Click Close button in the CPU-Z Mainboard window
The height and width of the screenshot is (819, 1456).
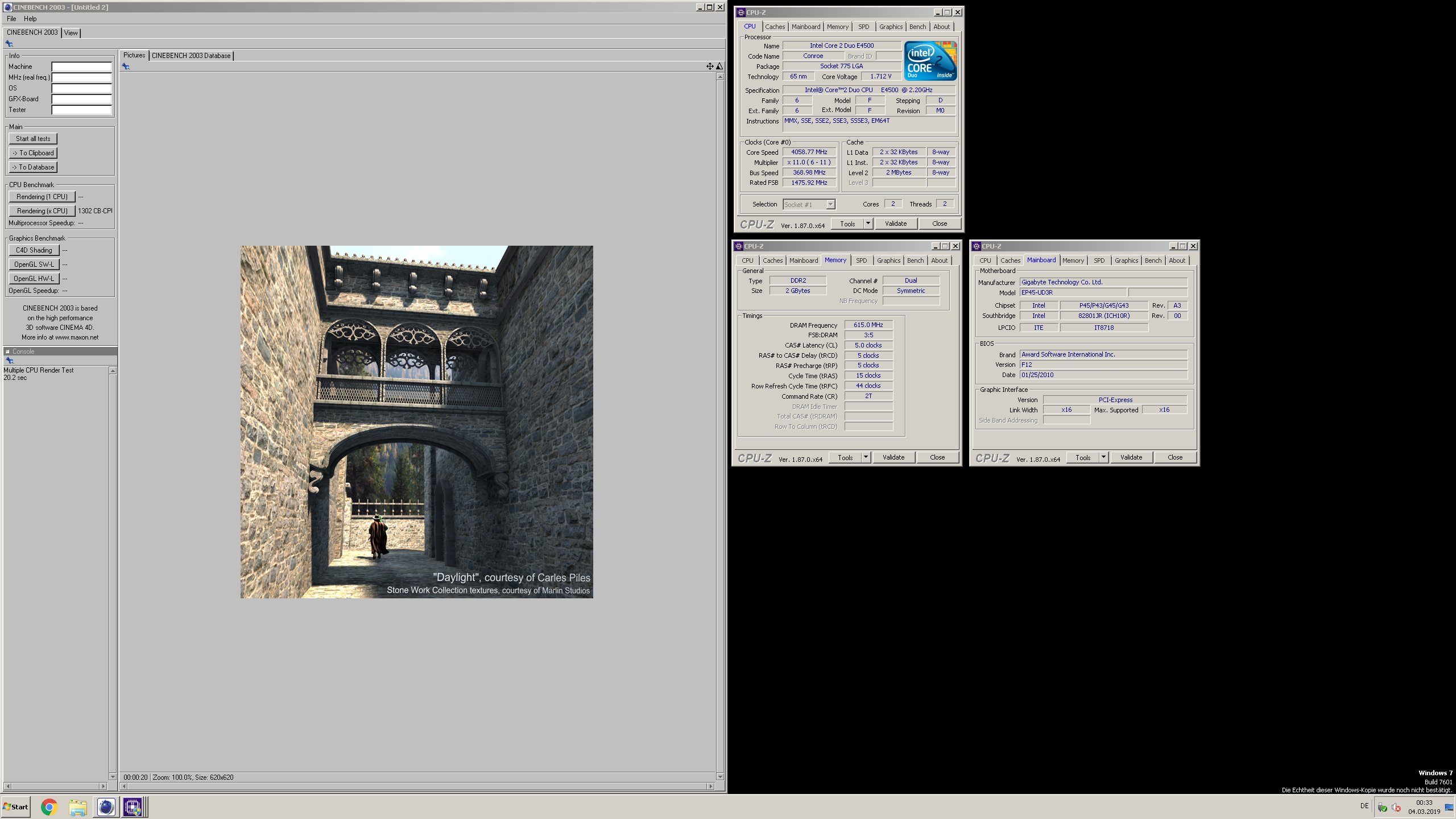point(1175,457)
